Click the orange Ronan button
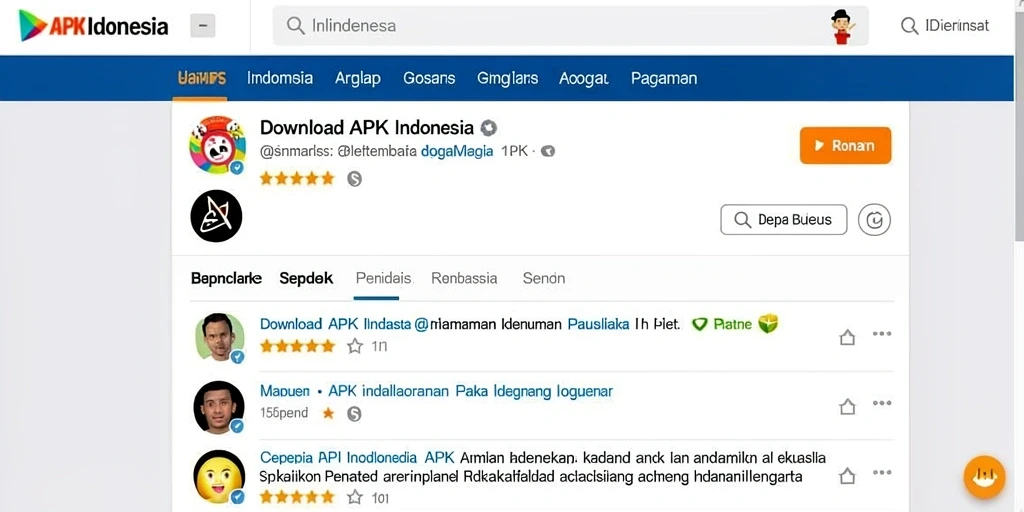Image resolution: width=1024 pixels, height=512 pixels. pyautogui.click(x=845, y=146)
